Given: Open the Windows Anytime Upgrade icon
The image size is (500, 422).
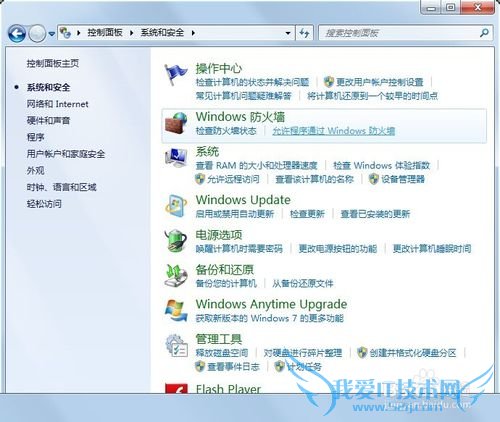Looking at the screenshot, I should (176, 310).
